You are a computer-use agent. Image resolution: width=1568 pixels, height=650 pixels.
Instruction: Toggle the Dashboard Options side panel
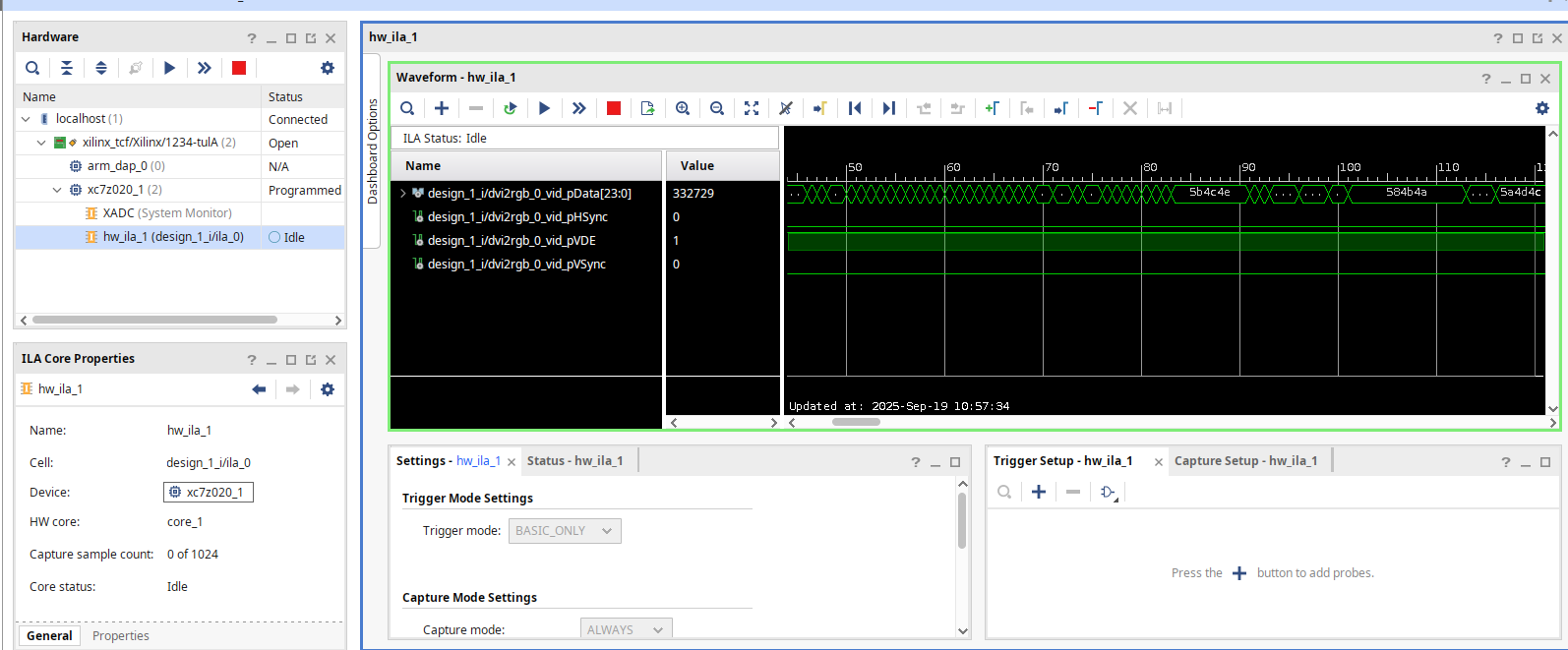[x=373, y=150]
